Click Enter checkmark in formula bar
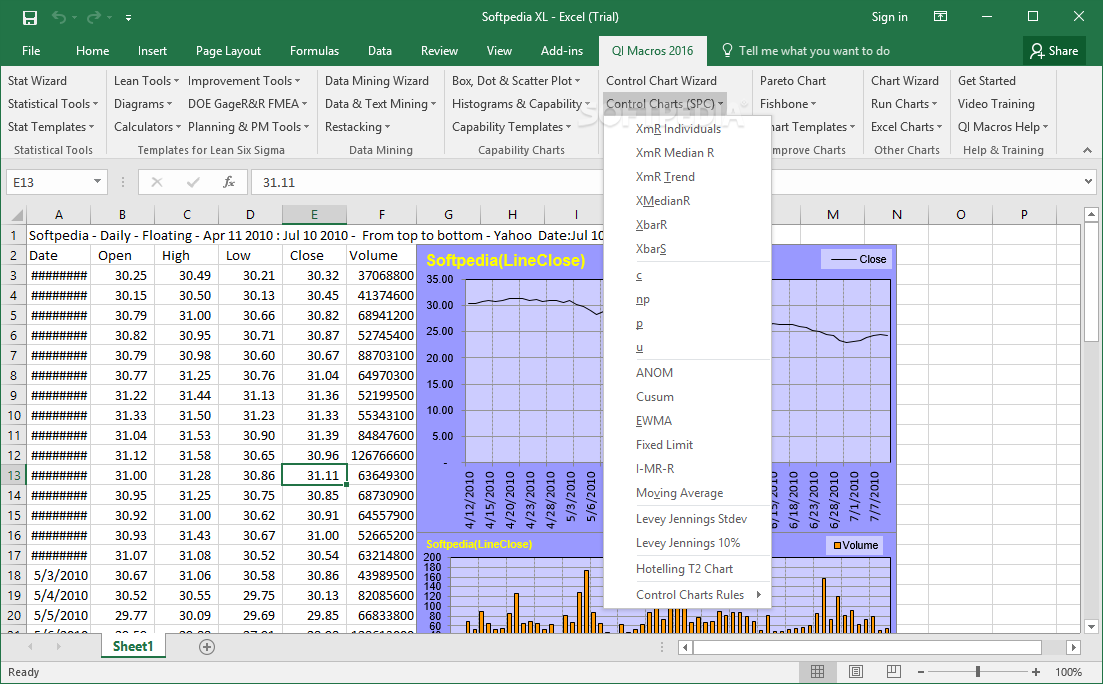This screenshot has height=684, width=1103. (193, 182)
